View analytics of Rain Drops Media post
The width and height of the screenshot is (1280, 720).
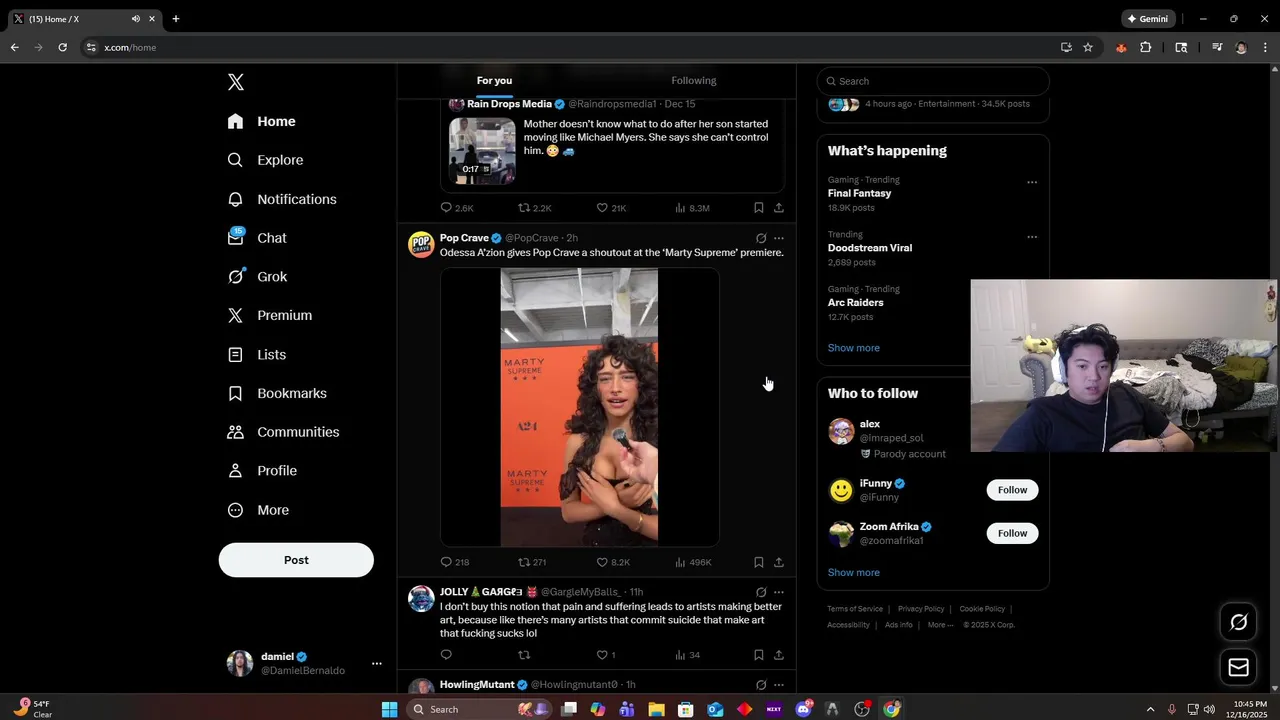692,208
